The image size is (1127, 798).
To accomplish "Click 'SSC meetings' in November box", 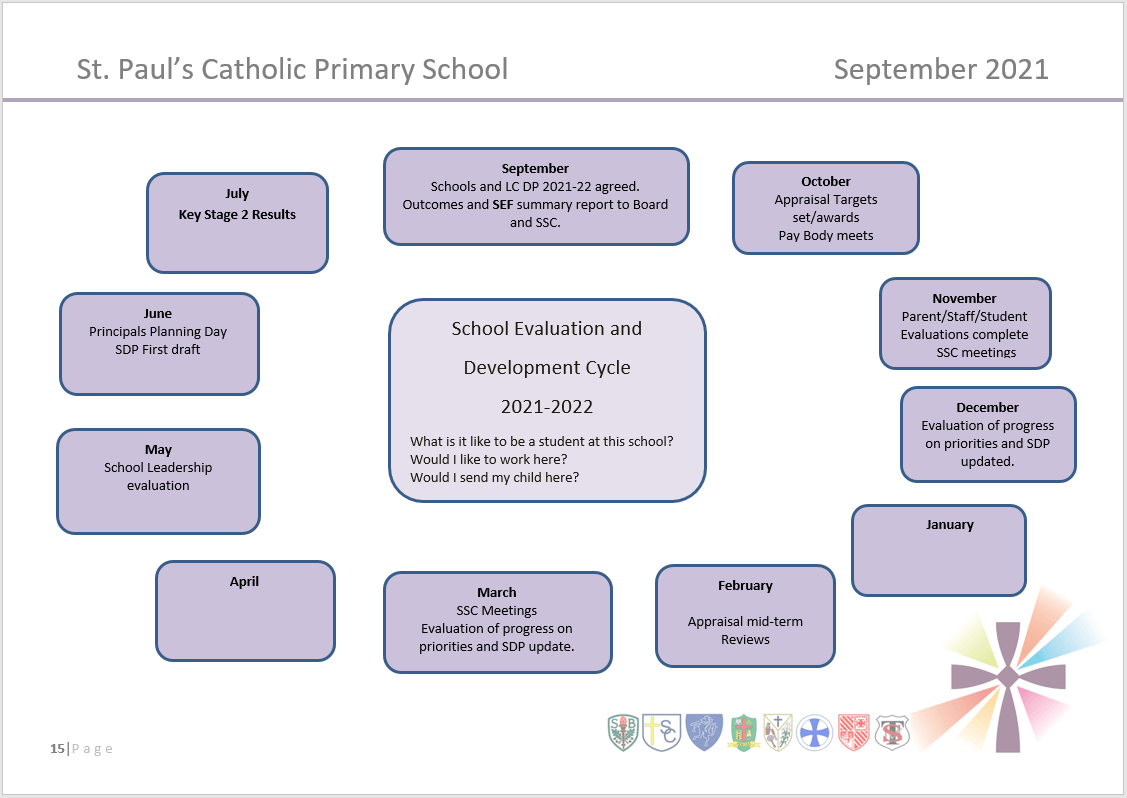I will point(976,352).
